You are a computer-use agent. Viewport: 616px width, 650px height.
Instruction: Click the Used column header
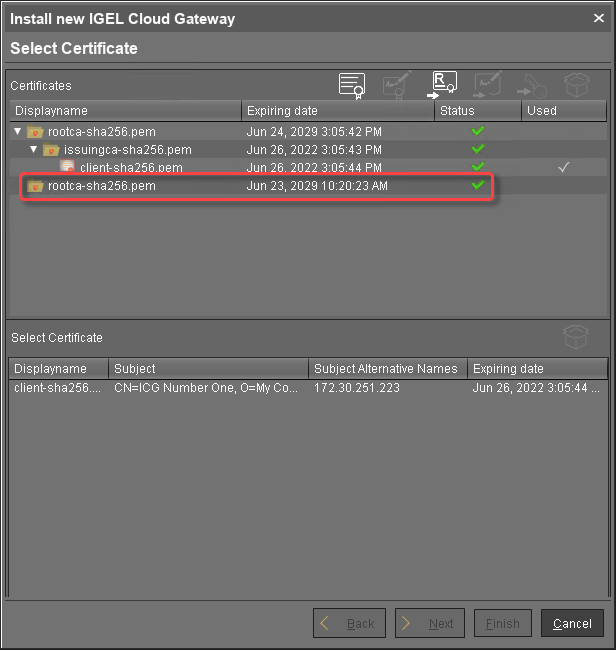(x=562, y=110)
